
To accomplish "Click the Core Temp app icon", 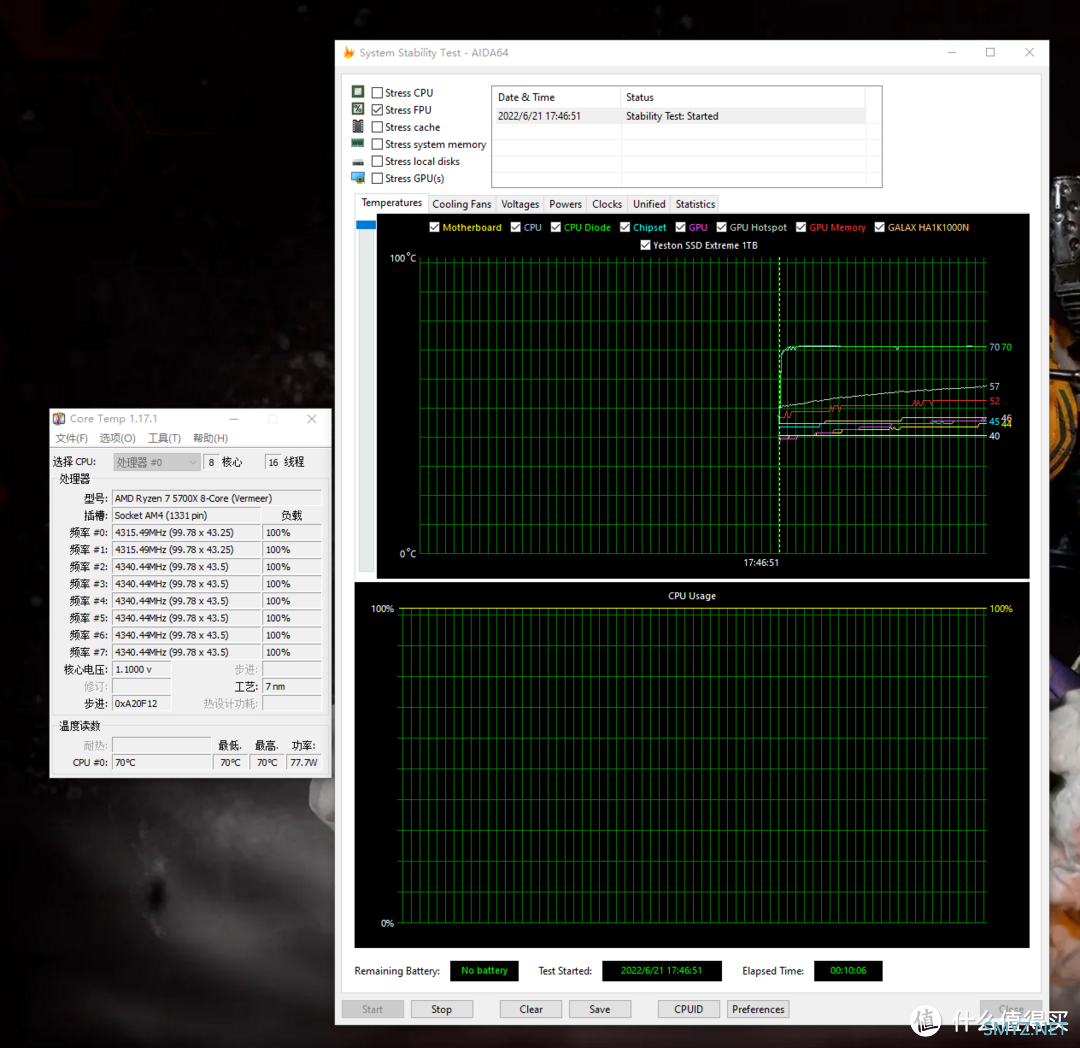I will tap(59, 419).
